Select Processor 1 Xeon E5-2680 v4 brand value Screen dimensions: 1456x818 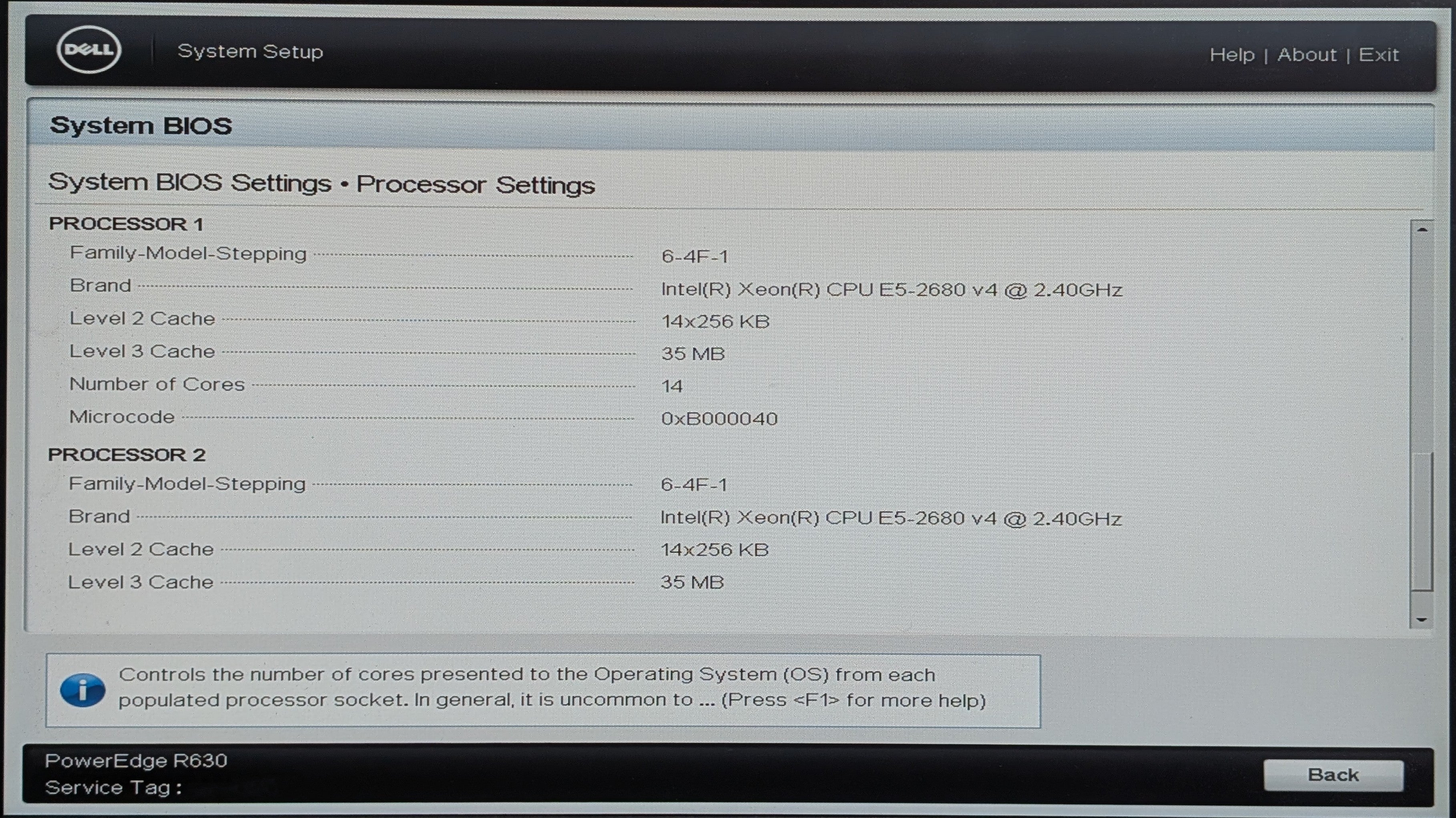pos(892,289)
